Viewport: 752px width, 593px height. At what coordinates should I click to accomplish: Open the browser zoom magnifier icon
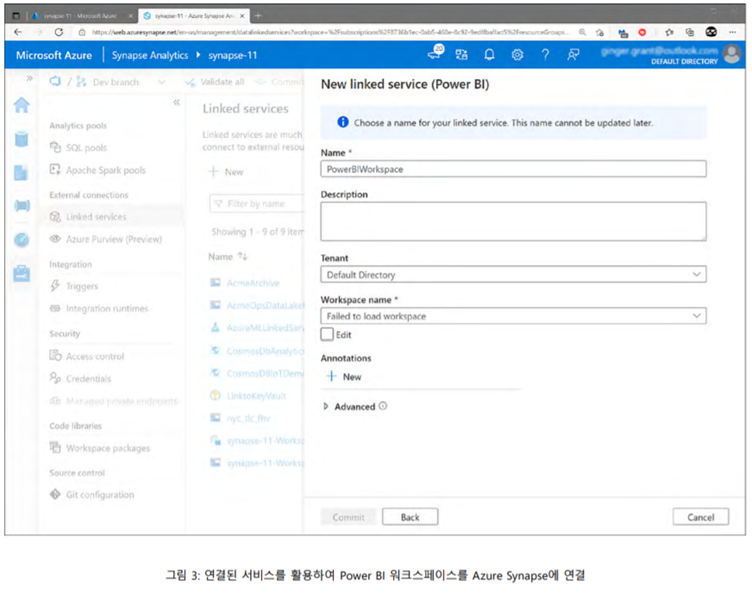point(582,32)
